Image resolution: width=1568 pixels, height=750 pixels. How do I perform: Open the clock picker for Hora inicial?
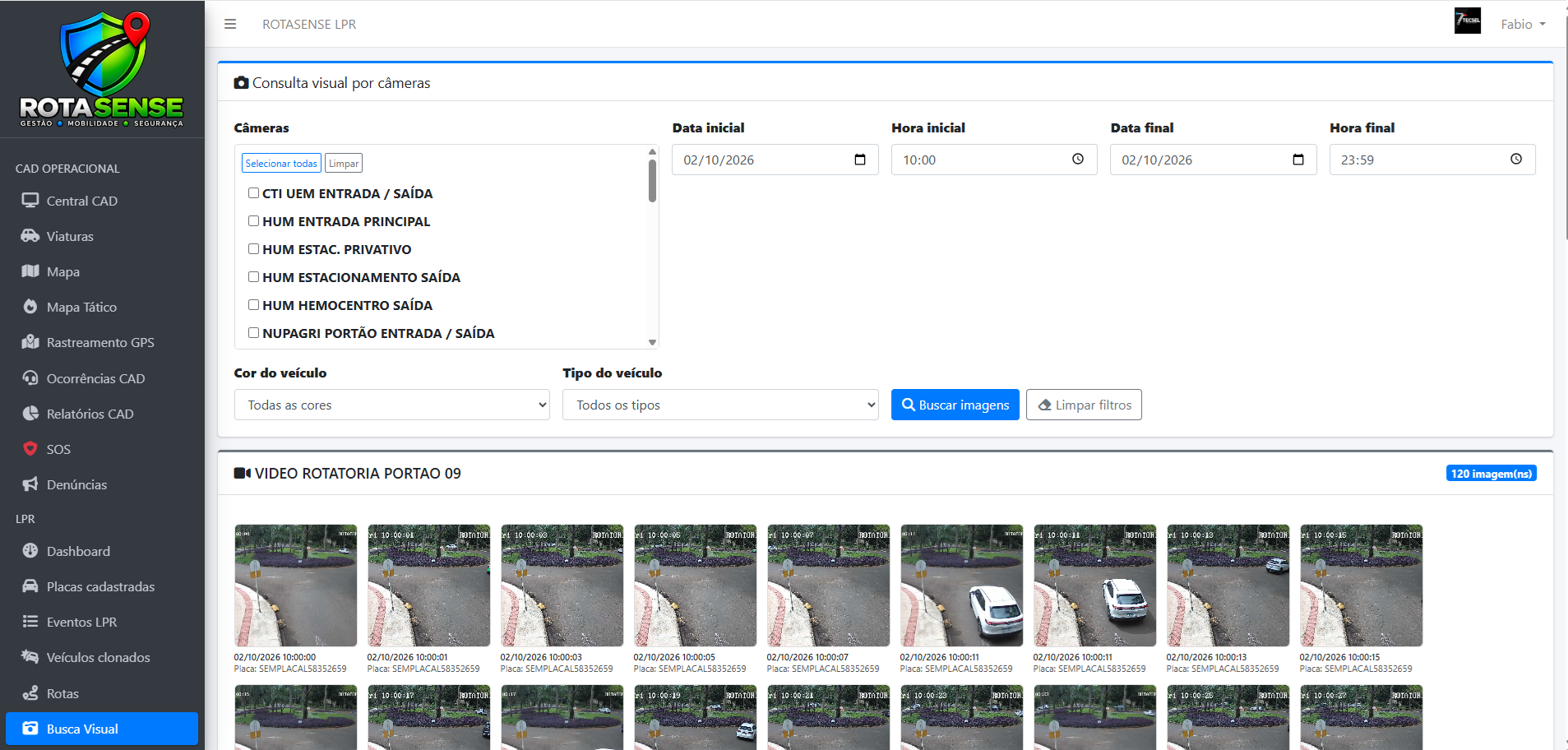point(1078,160)
